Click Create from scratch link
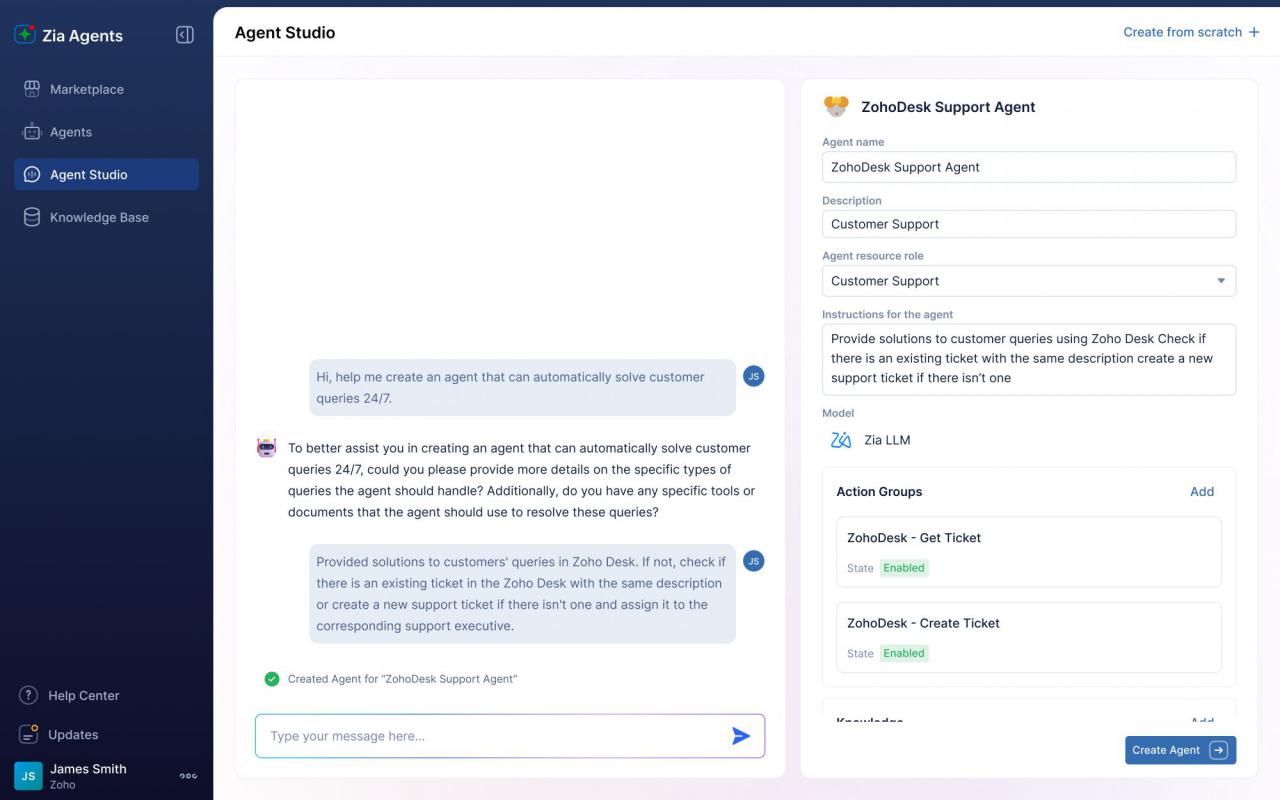This screenshot has height=800, width=1280. click(1190, 32)
